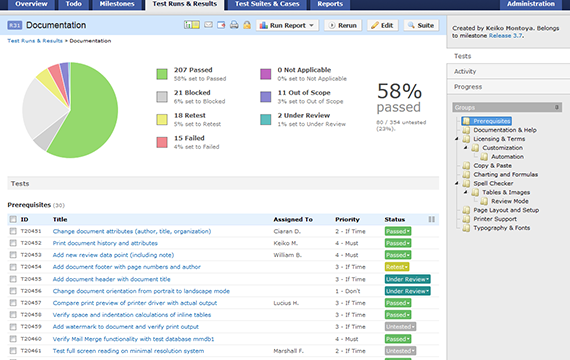Screen dimensions: 570x360
Task: Collapse the Licensing & Terms tree node
Action: tap(457, 139)
